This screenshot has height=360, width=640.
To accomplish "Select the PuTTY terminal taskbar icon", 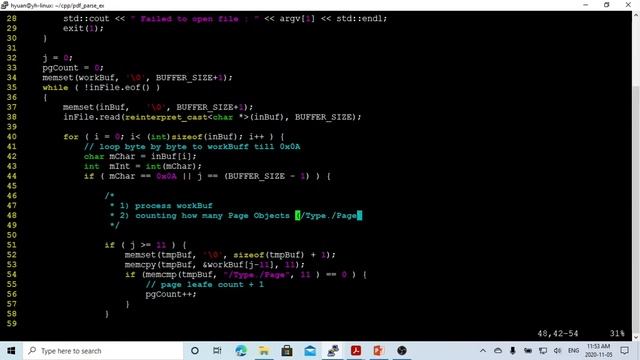I will point(333,351).
